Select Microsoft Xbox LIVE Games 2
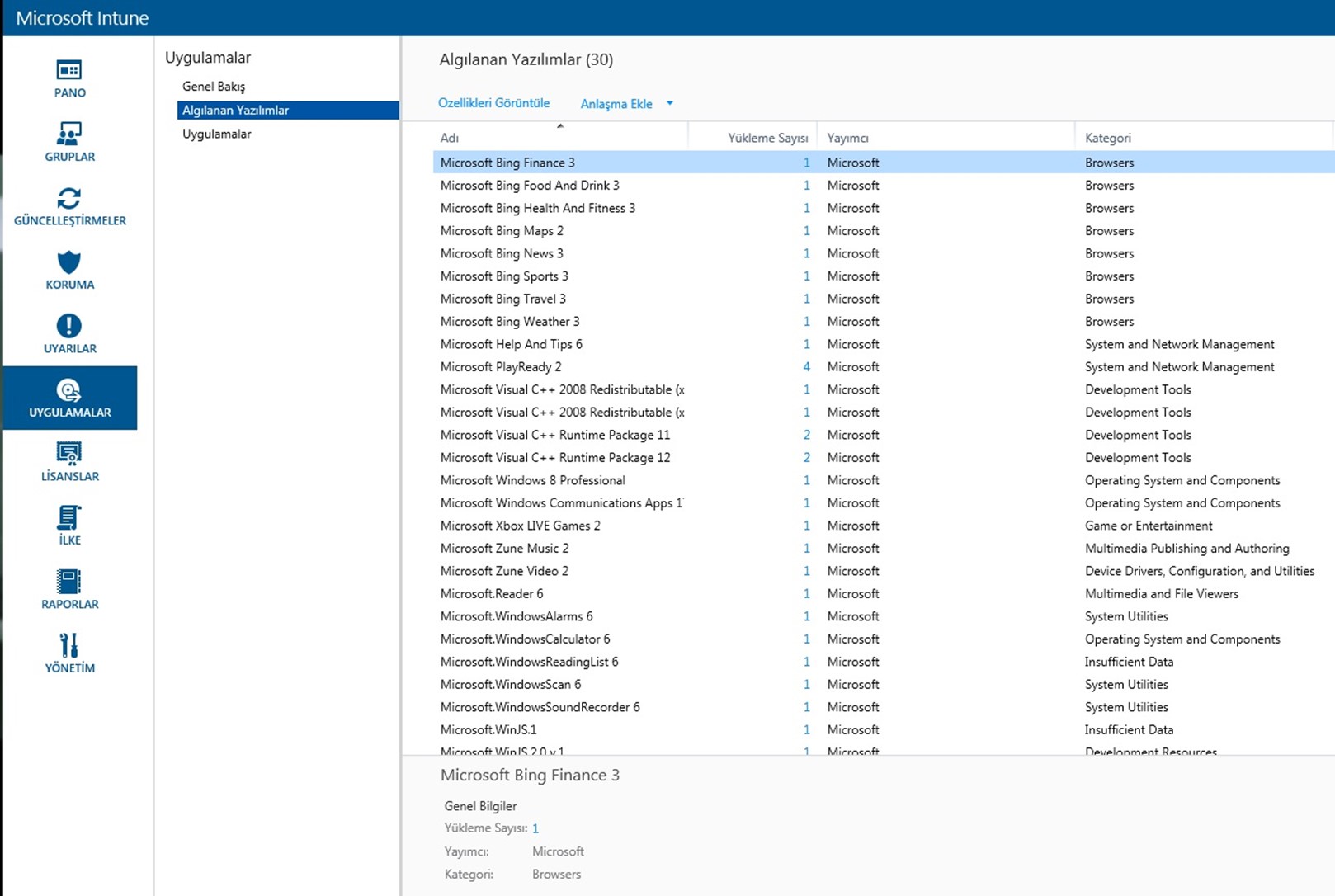The width and height of the screenshot is (1335, 896). 884,526
